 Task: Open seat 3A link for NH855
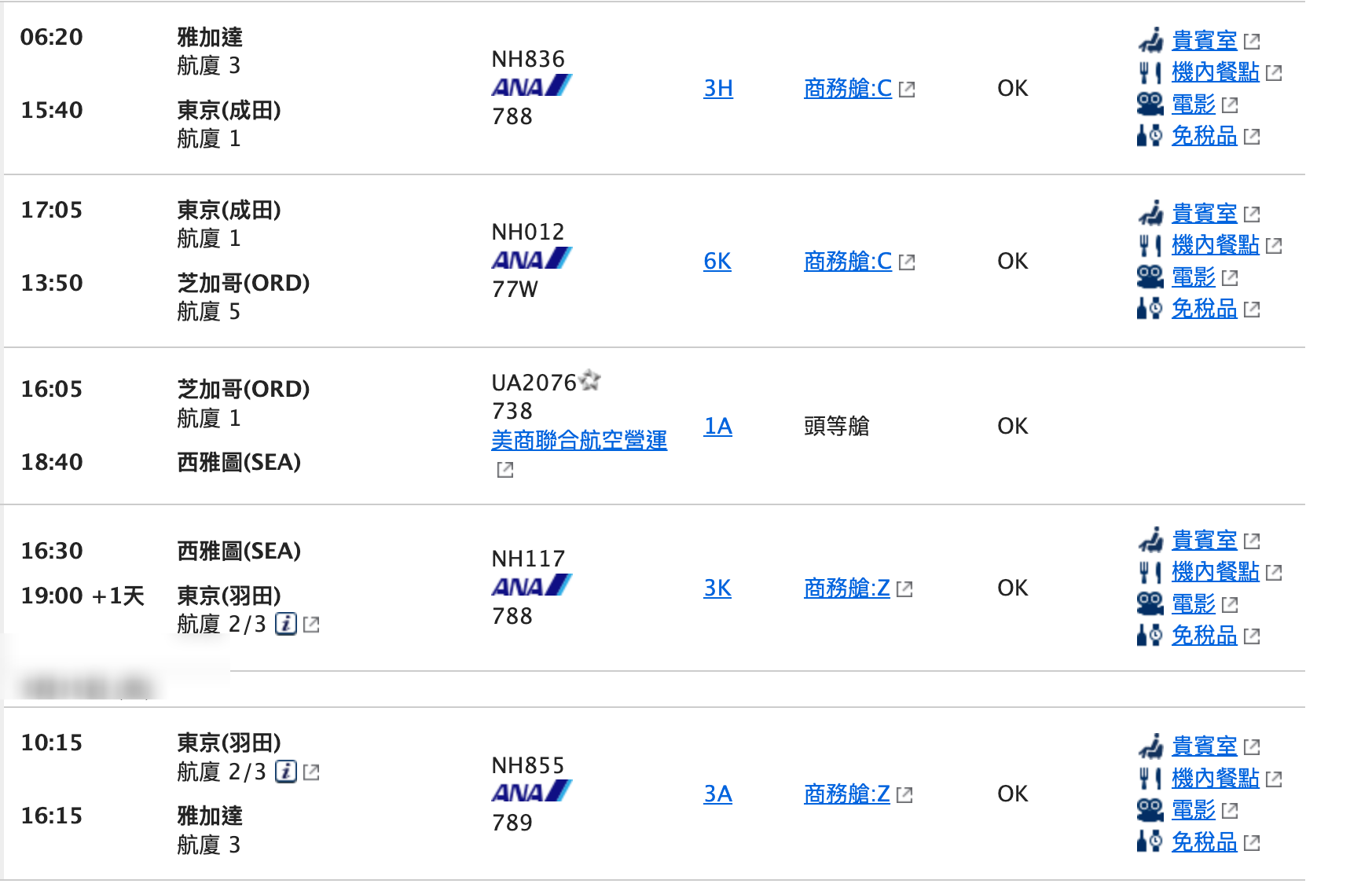(x=718, y=794)
